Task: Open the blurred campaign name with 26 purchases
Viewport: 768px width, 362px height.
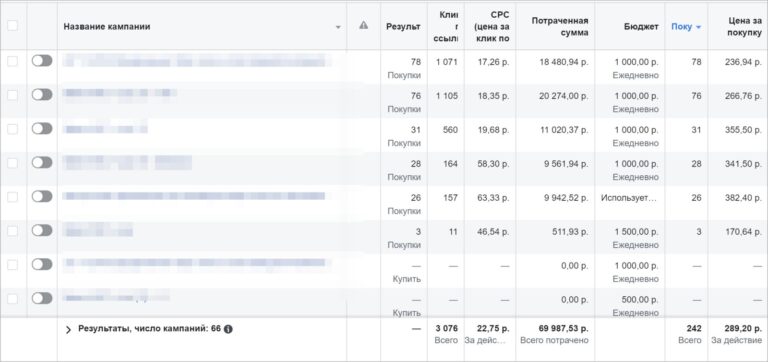Action: click(x=194, y=196)
